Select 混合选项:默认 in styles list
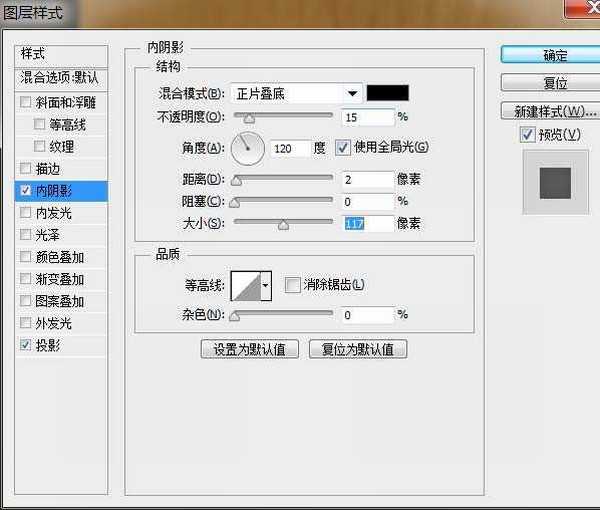This screenshot has height=510, width=600. [60, 77]
